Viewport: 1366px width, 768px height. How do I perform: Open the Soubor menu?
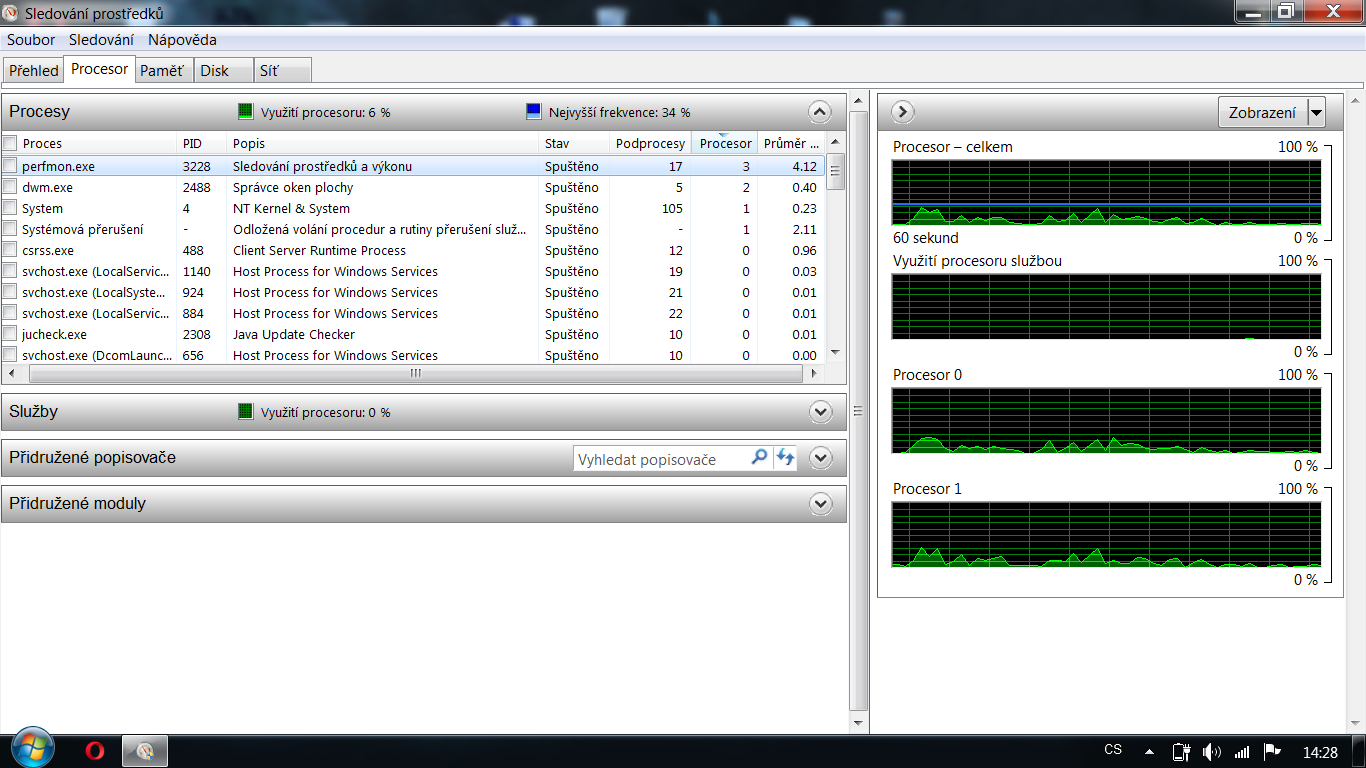tap(31, 40)
